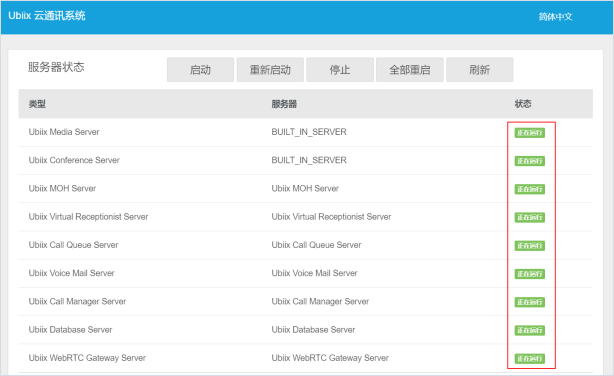Click running status badge for Call Queue Server
614x376 pixels.
529,246
